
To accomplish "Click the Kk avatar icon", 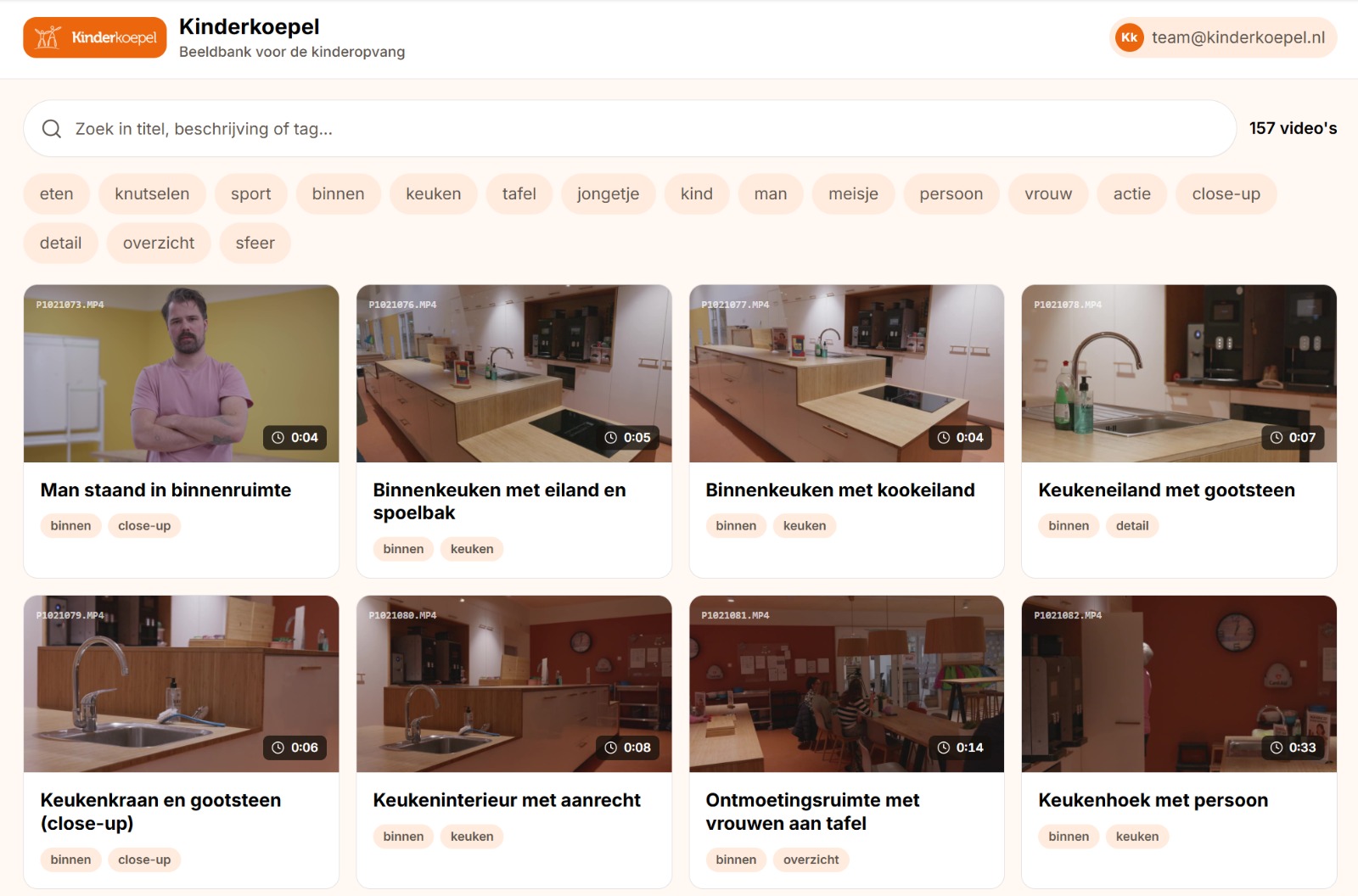I will (1129, 37).
